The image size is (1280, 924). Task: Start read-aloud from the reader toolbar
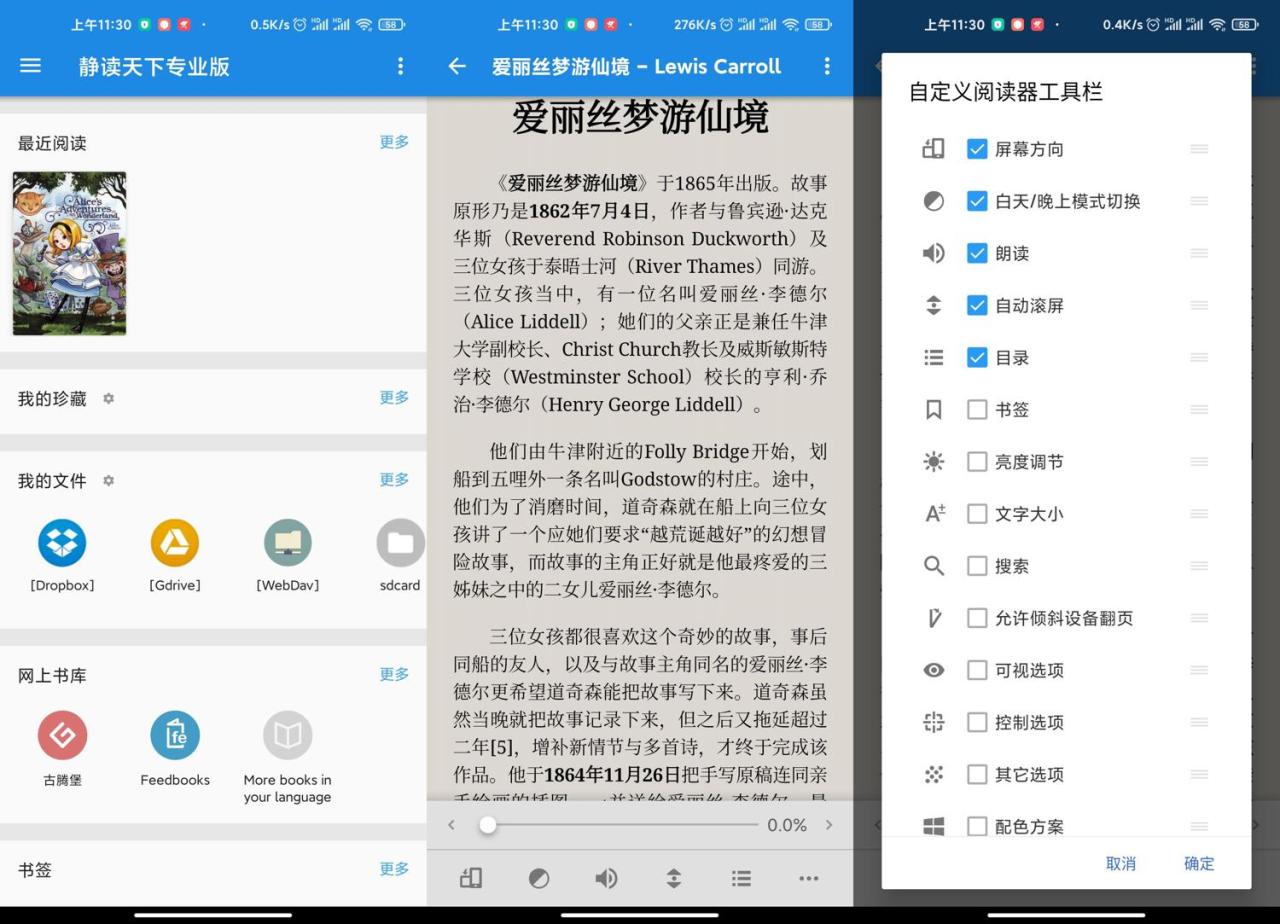point(605,878)
